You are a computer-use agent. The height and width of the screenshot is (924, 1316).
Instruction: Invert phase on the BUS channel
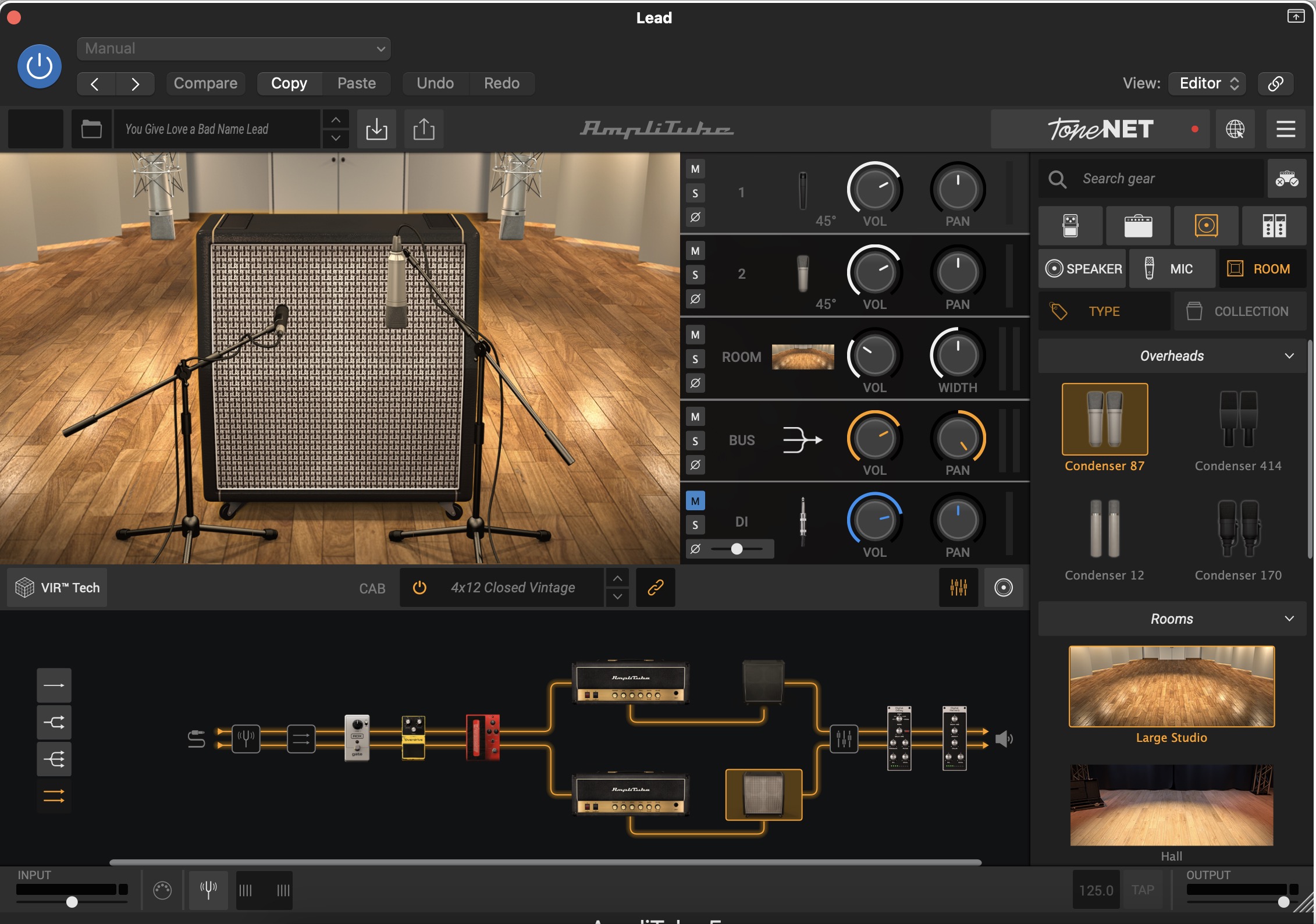[x=695, y=465]
